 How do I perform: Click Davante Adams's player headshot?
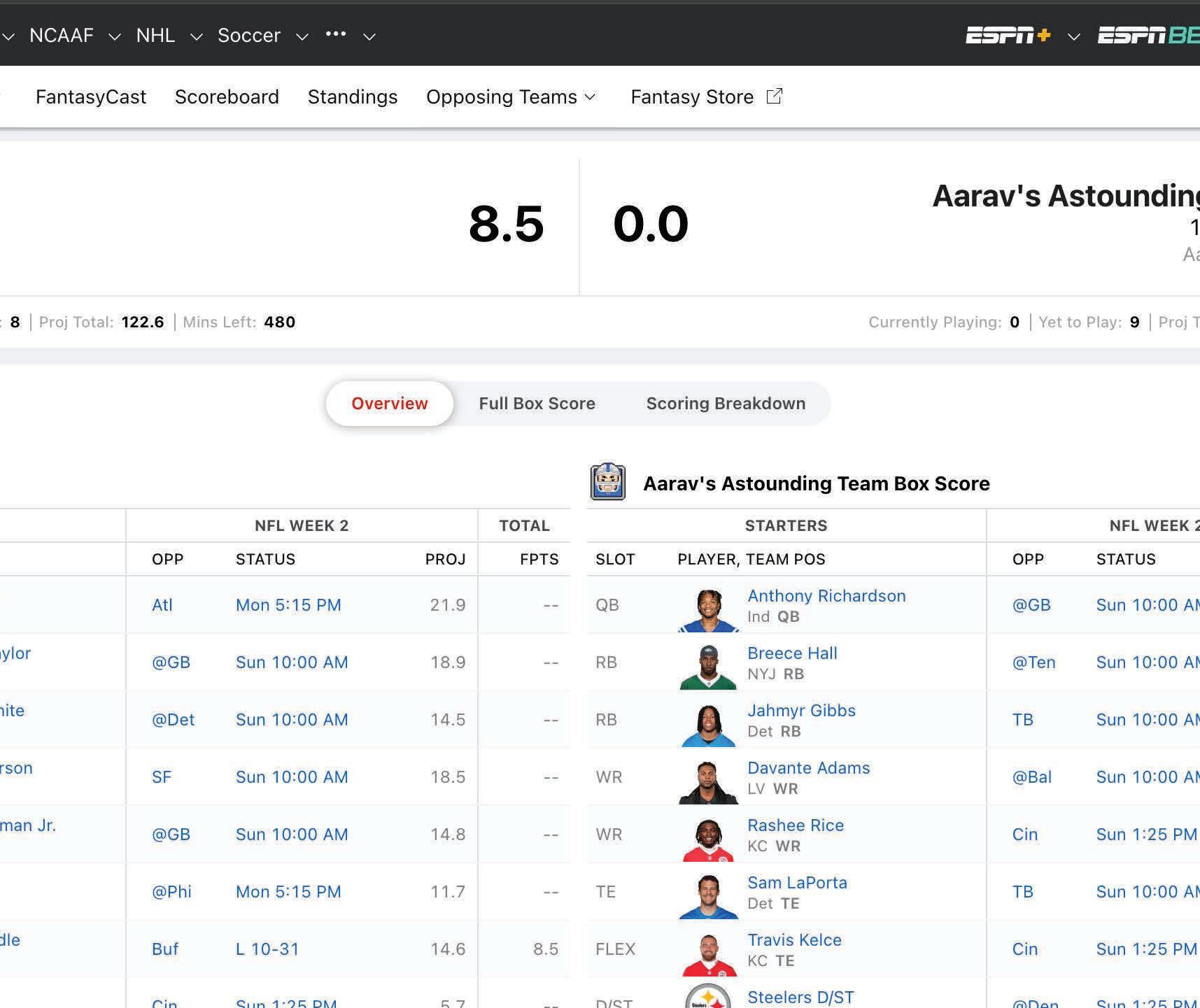point(708,782)
